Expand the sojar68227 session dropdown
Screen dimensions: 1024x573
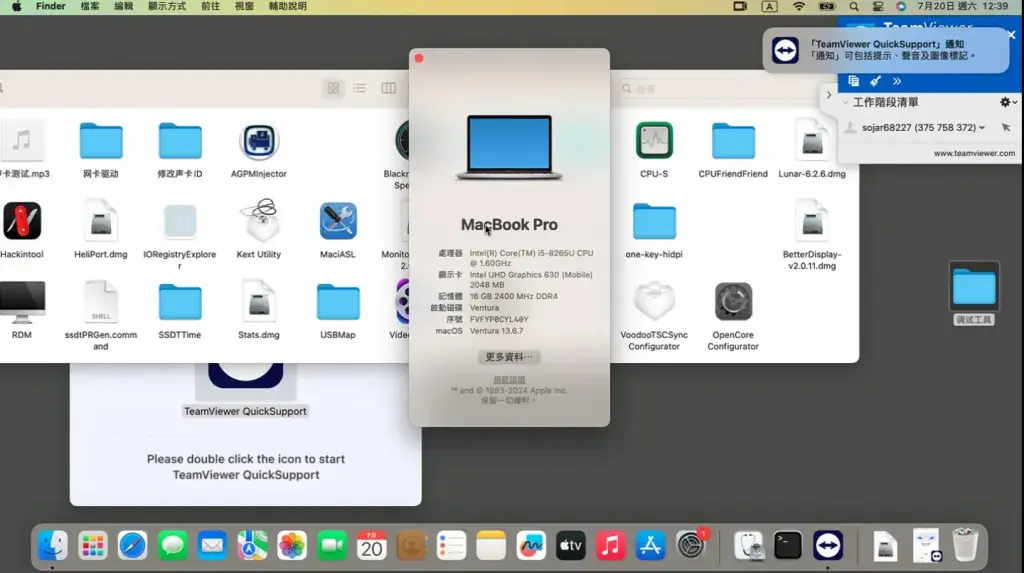pyautogui.click(x=982, y=128)
